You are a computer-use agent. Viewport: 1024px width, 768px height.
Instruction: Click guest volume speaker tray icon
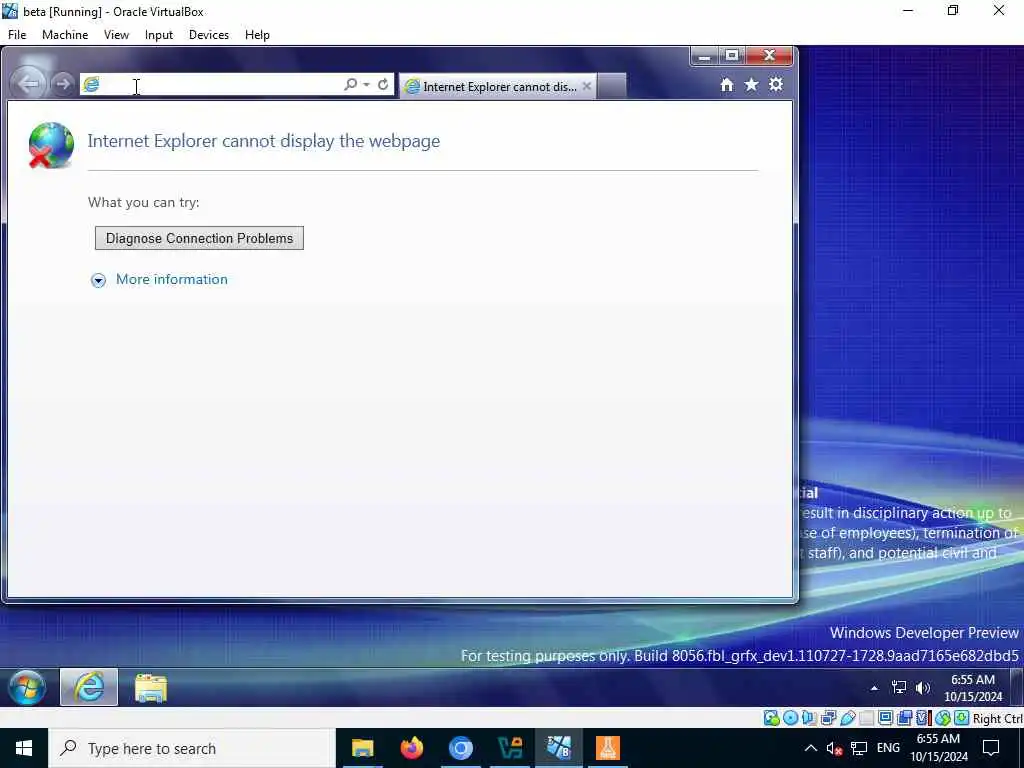pyautogui.click(x=923, y=688)
